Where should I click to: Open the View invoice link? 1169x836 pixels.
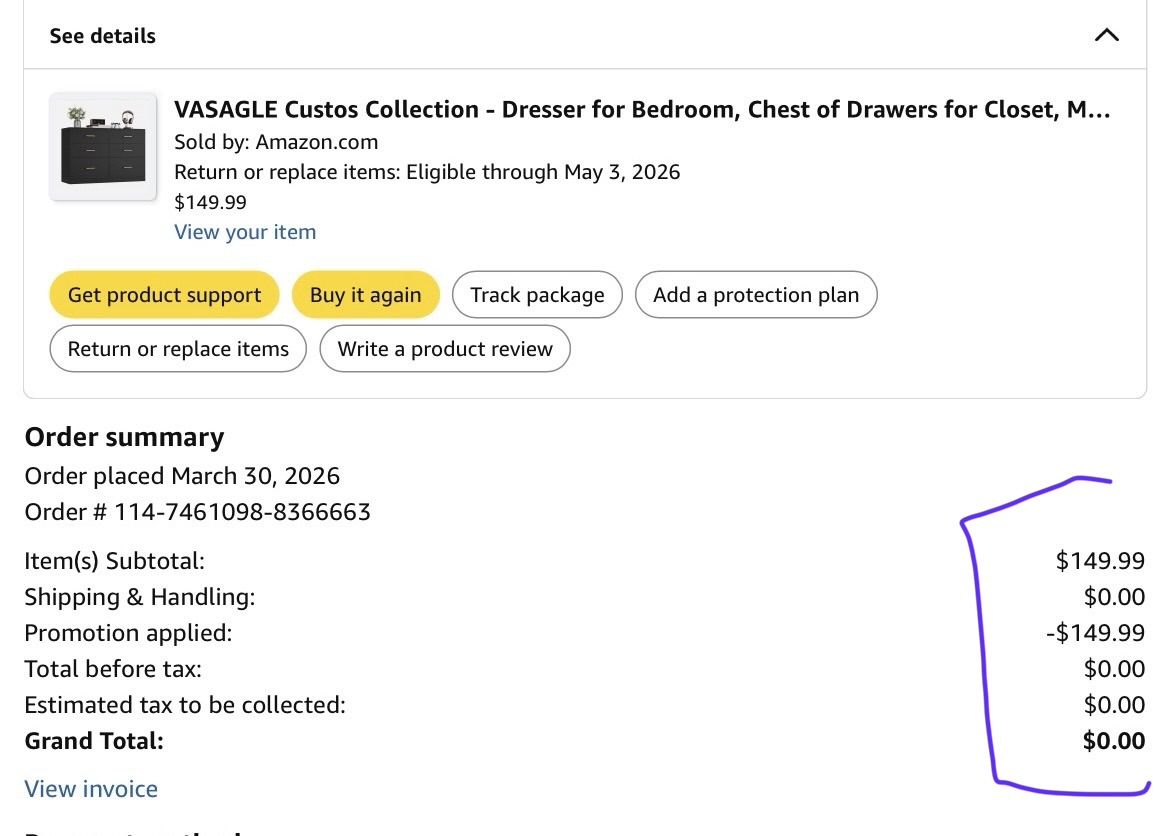[91, 789]
